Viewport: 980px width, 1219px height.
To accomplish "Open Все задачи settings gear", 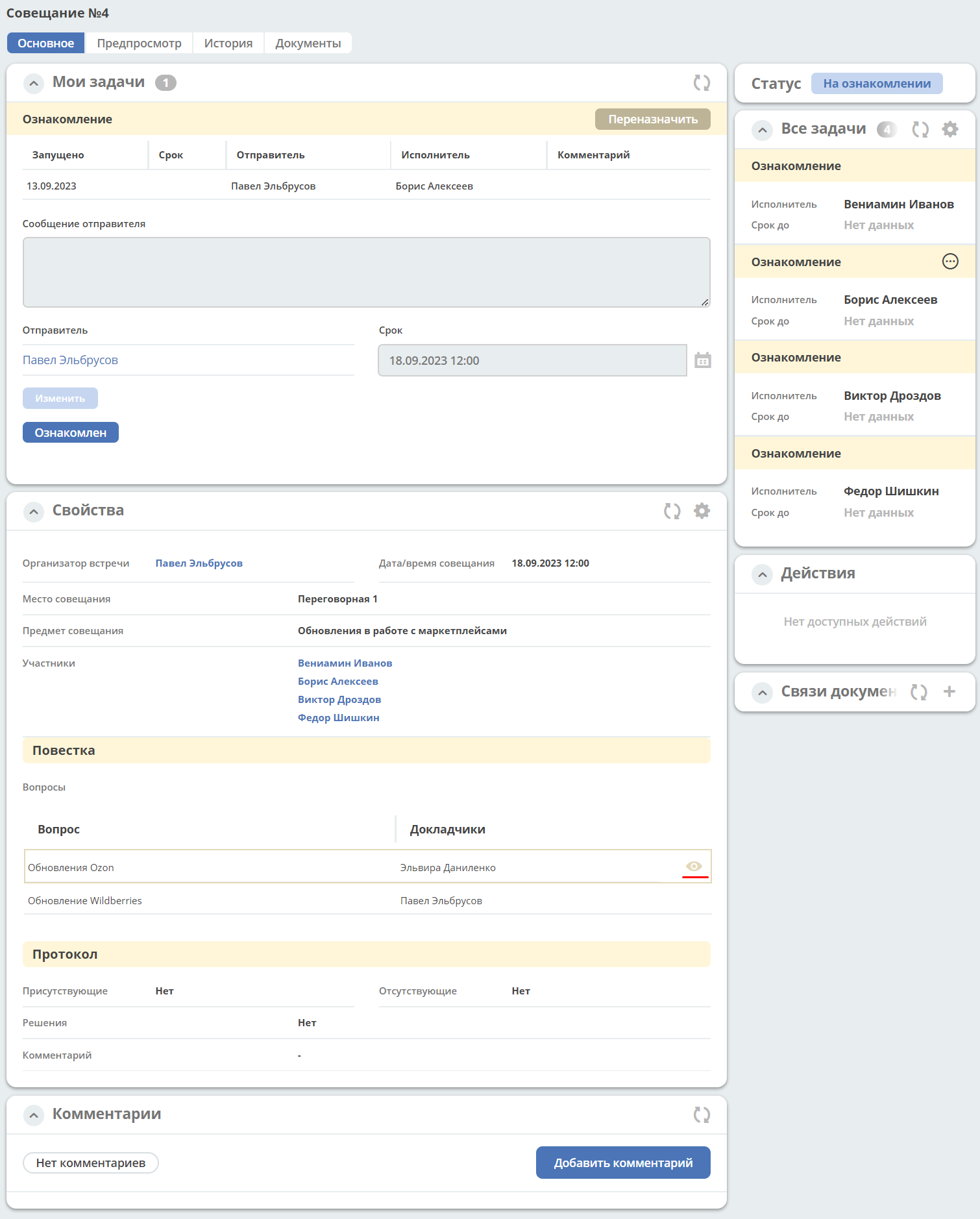I will point(950,129).
